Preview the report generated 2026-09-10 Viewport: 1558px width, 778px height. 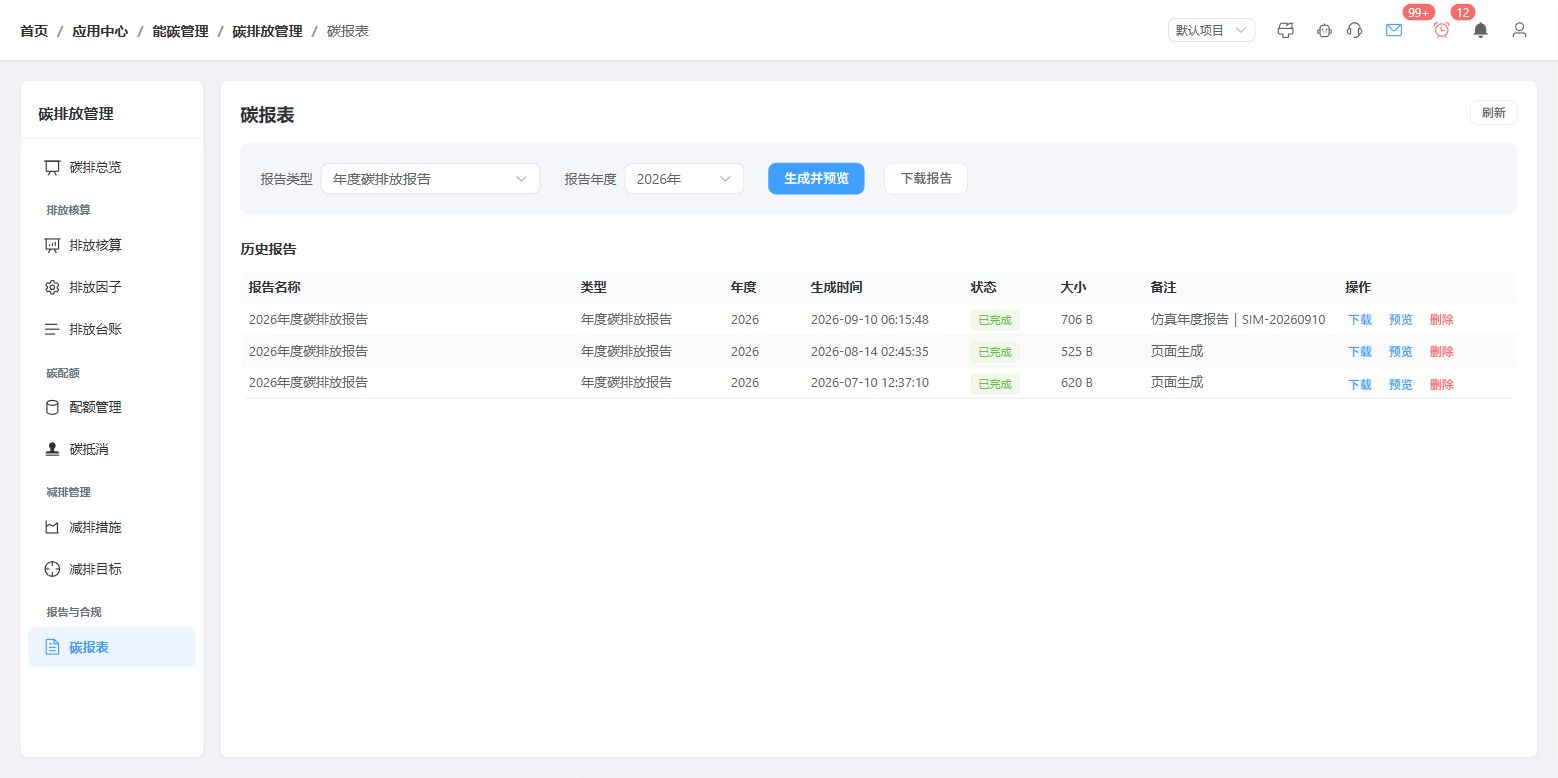(x=1401, y=320)
